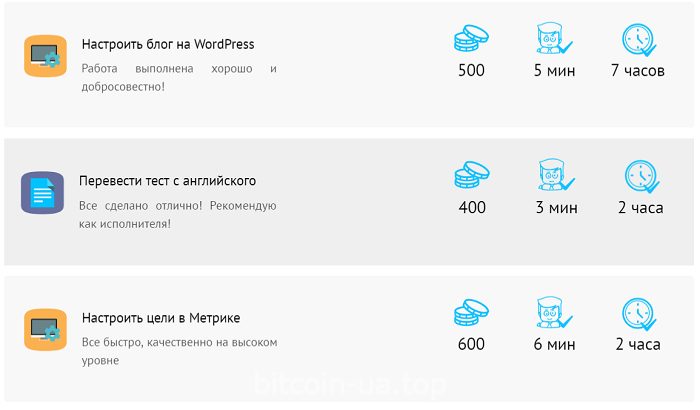Click the clock icon above 7 часов
700x410 pixels.
coord(639,40)
